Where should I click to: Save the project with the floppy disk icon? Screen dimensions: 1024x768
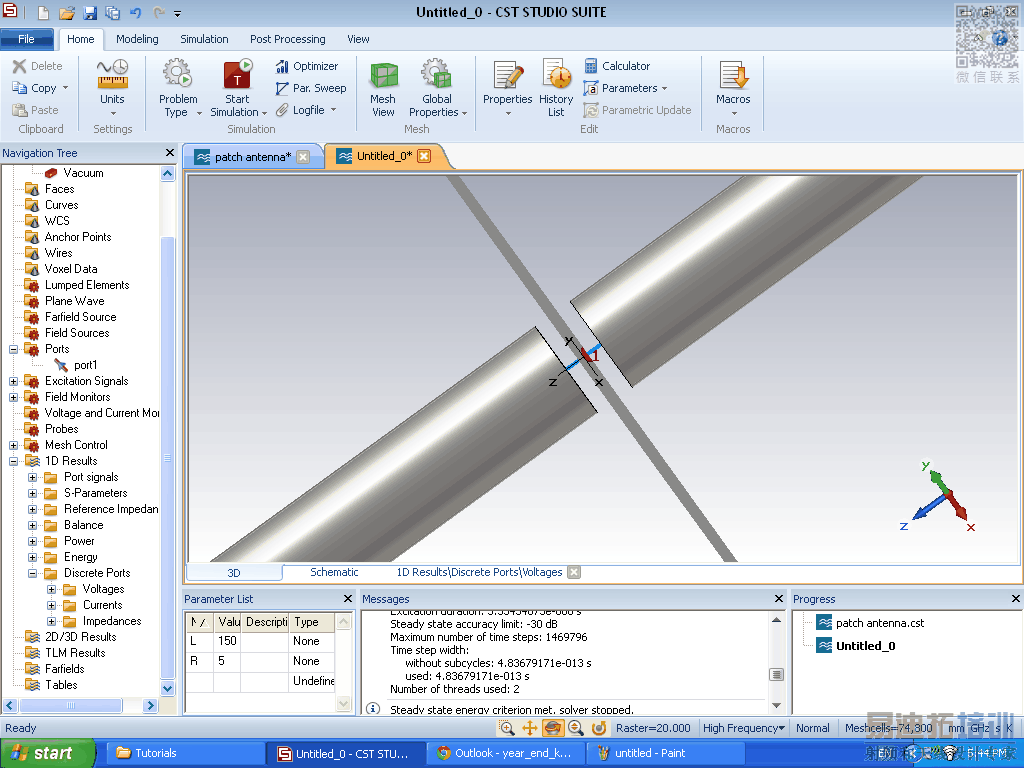[x=89, y=12]
